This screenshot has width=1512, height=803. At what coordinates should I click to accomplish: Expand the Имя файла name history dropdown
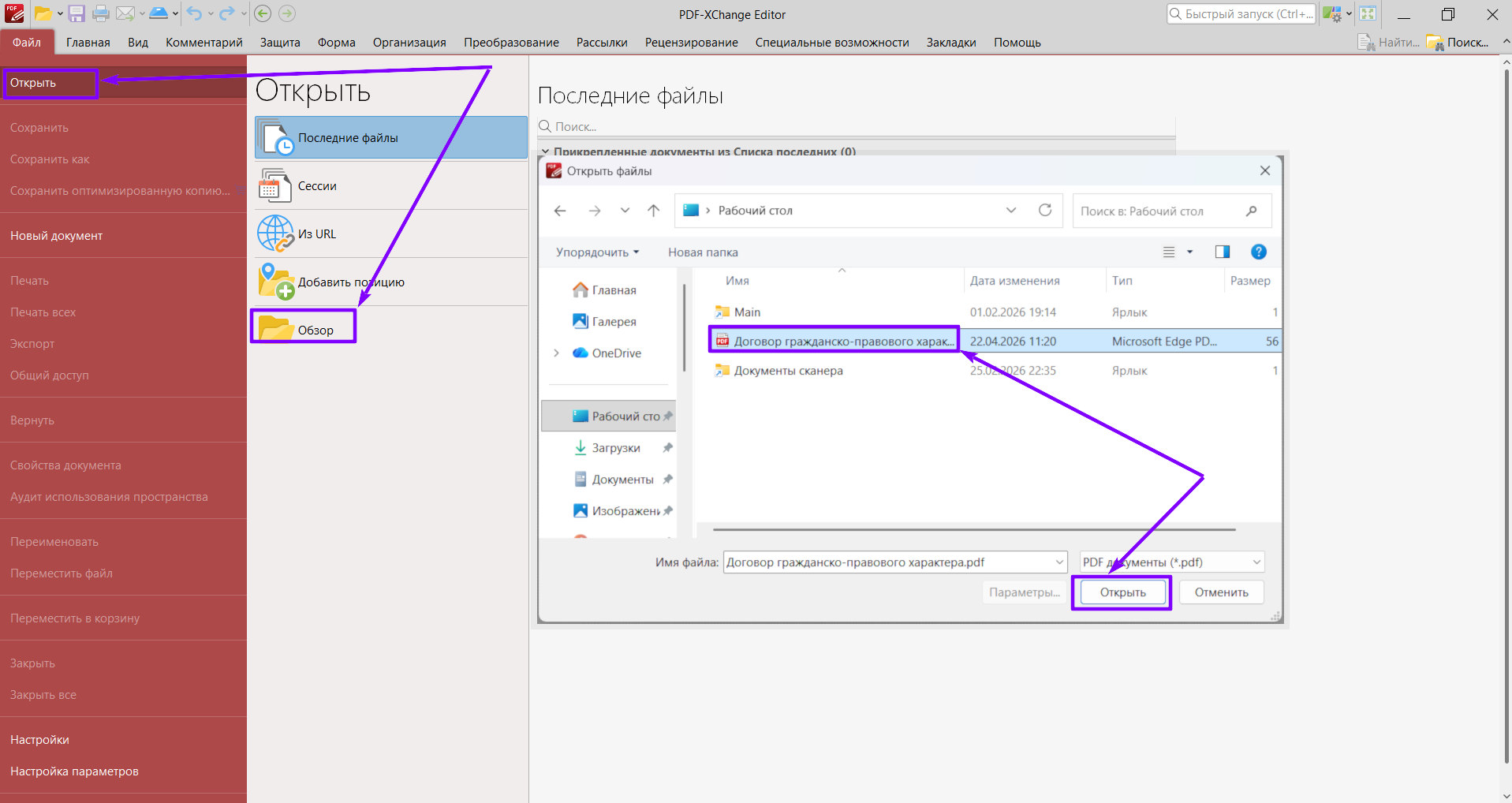pyautogui.click(x=1059, y=562)
